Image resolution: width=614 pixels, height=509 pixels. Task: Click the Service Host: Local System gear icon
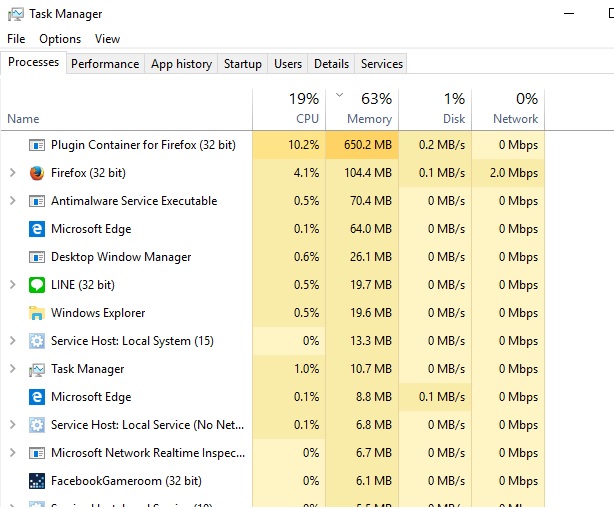coord(37,341)
